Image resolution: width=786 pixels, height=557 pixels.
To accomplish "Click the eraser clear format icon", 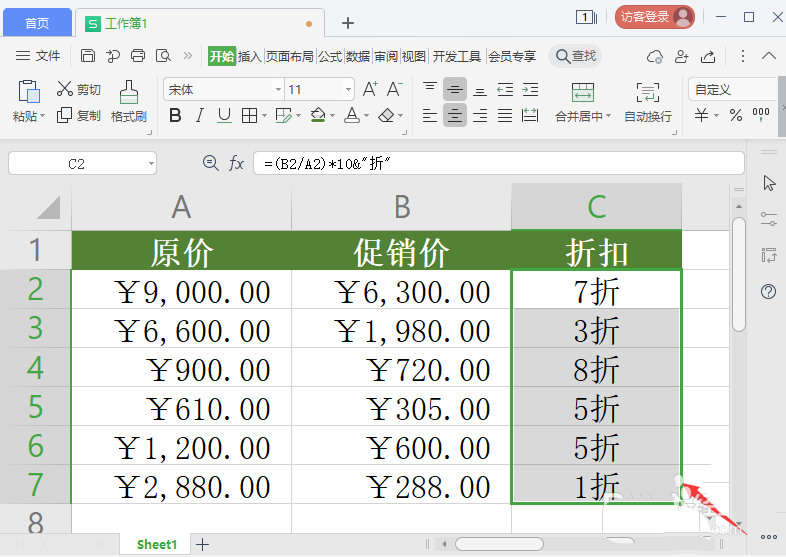I will [386, 116].
